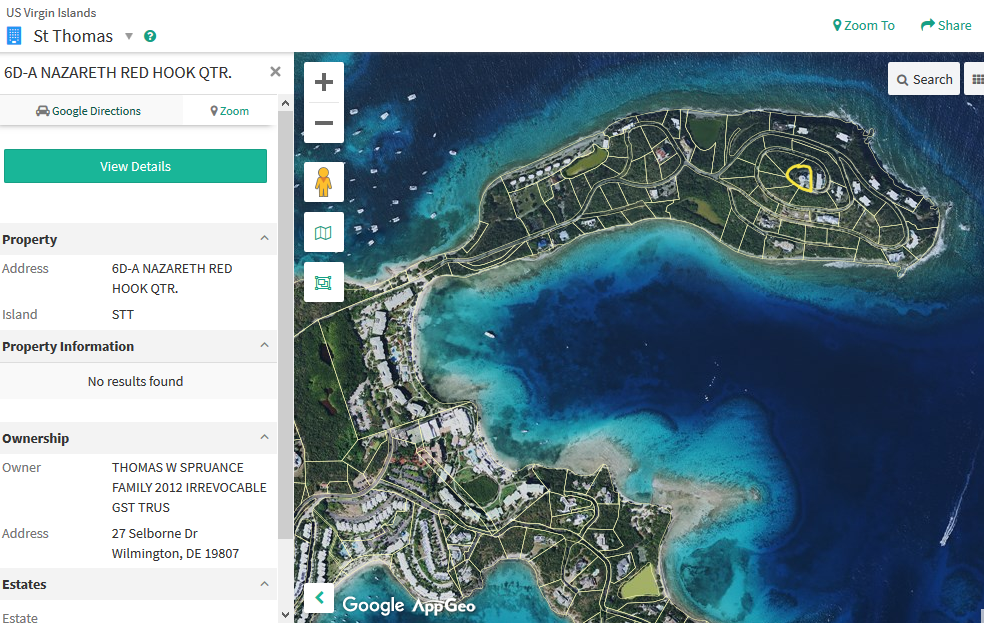Open the basemap selector map icon
Viewport: 984px width, 623px height.
(324, 233)
